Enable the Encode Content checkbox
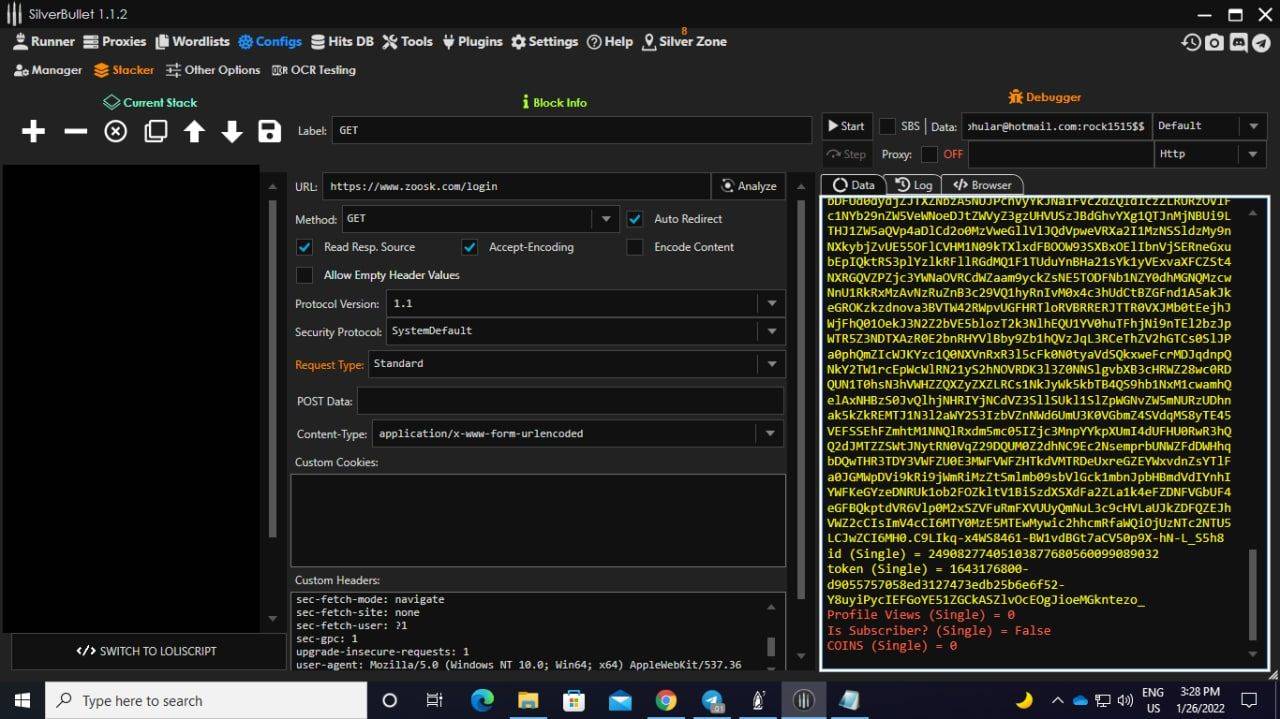 tap(634, 247)
